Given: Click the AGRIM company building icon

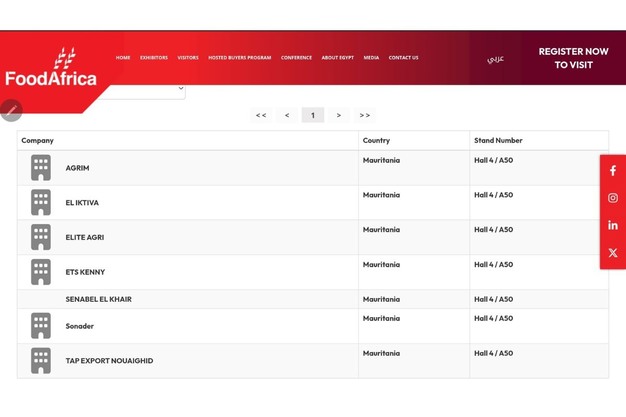Looking at the screenshot, I should [41, 168].
